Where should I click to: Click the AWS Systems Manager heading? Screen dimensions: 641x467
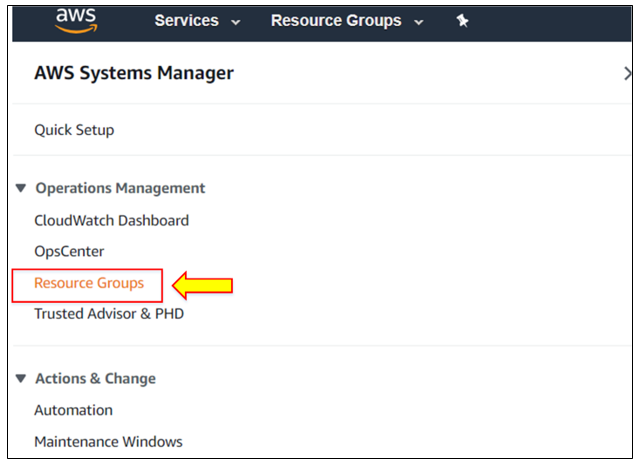[x=134, y=74]
